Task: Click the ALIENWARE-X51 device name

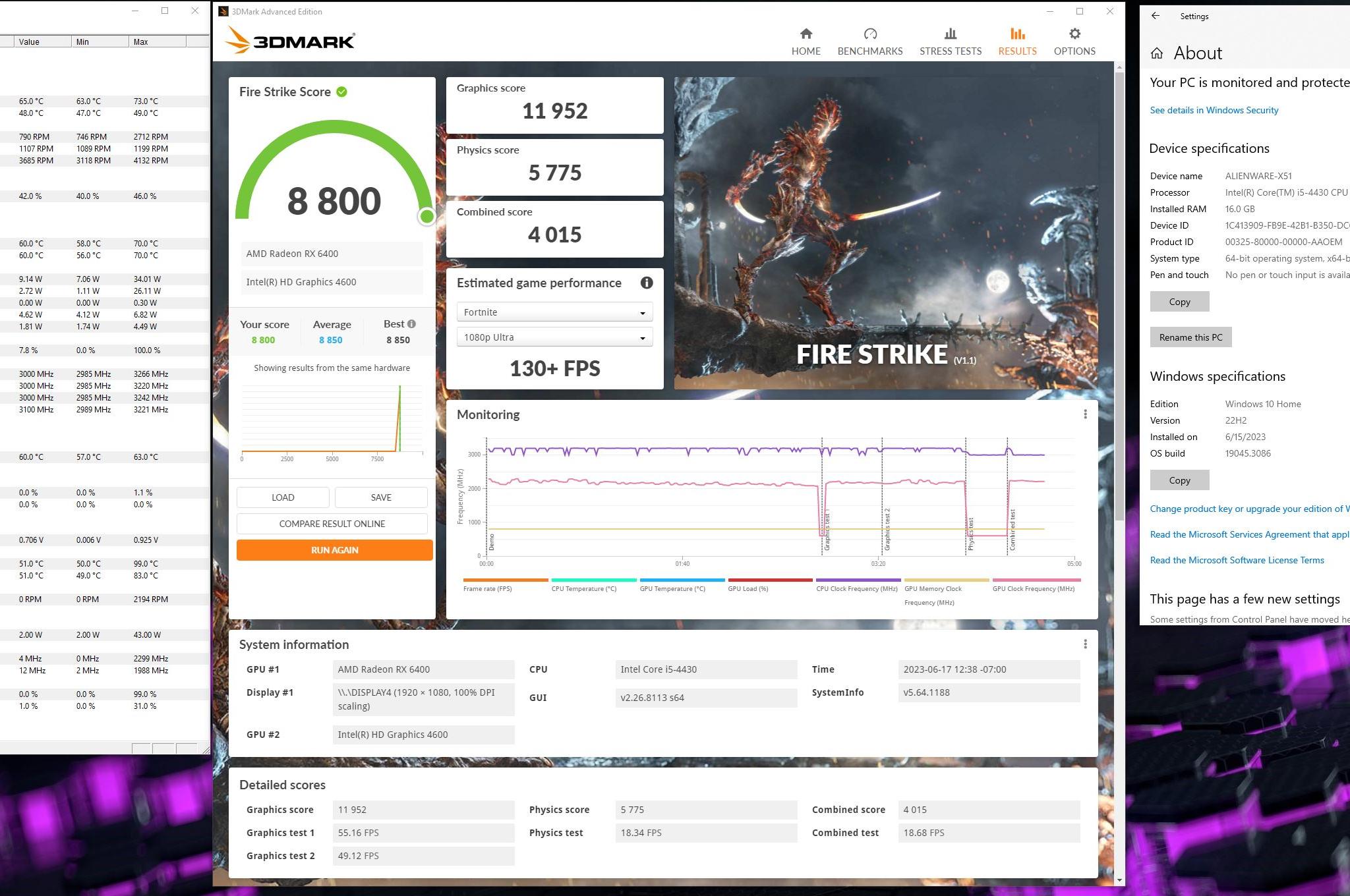Action: pos(1258,176)
